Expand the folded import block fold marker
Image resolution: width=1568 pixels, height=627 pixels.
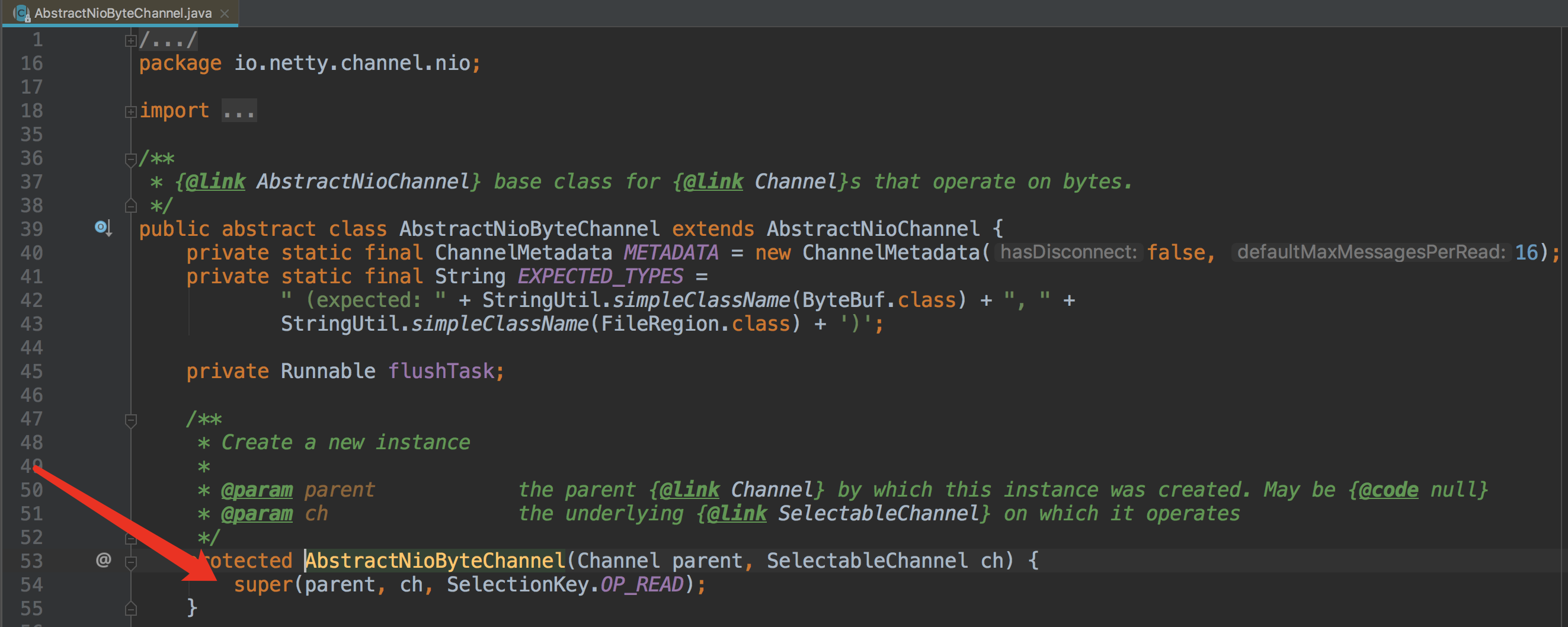(x=130, y=111)
